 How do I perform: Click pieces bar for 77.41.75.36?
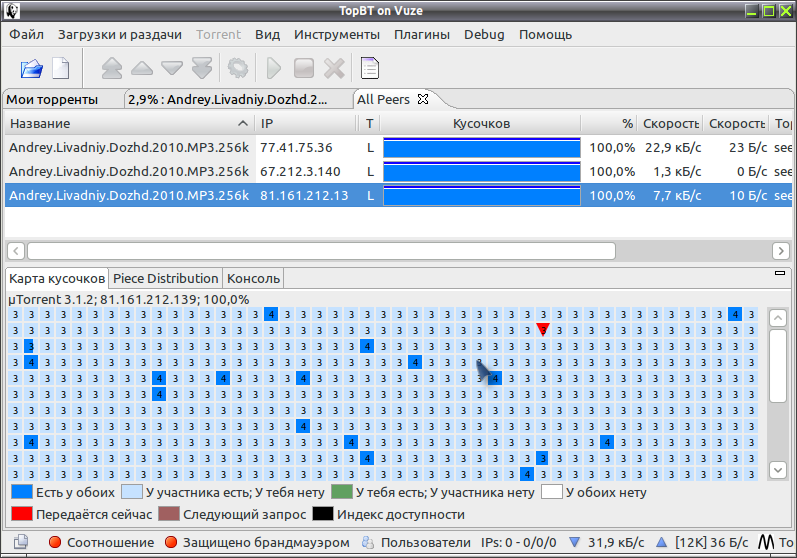pyautogui.click(x=481, y=148)
